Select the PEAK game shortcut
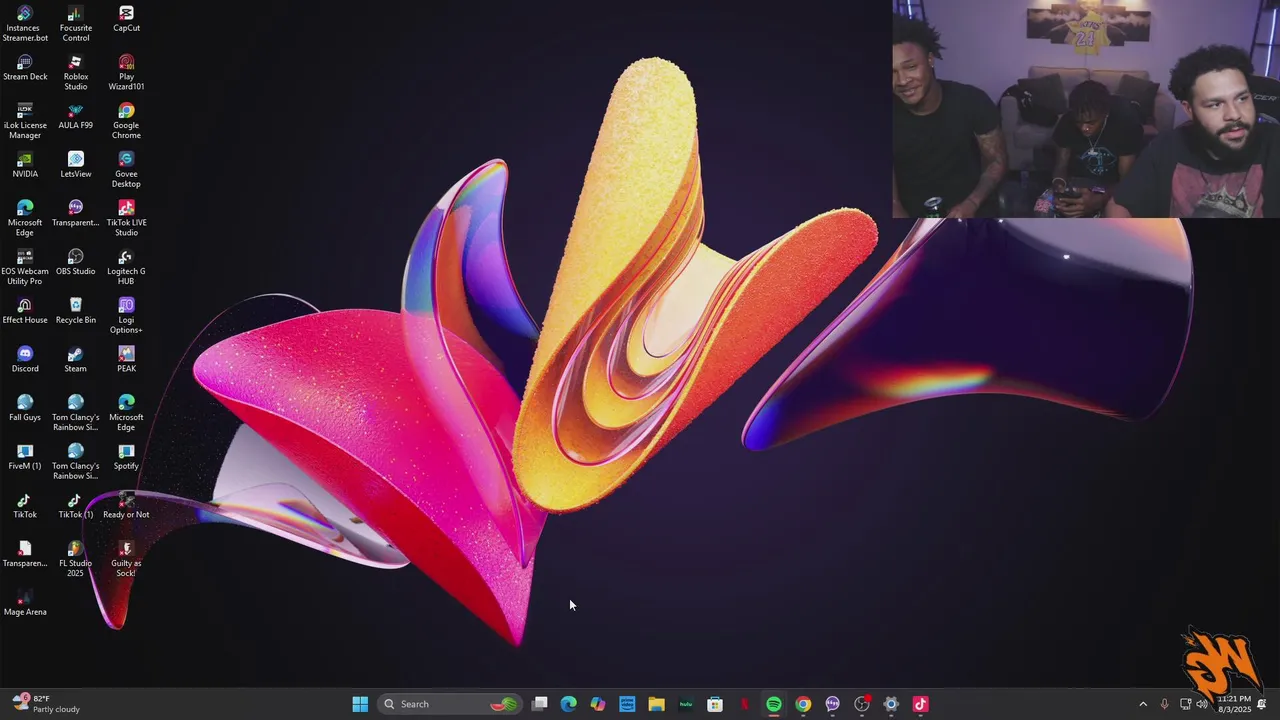Screen dimensions: 1280x720 tap(126, 360)
